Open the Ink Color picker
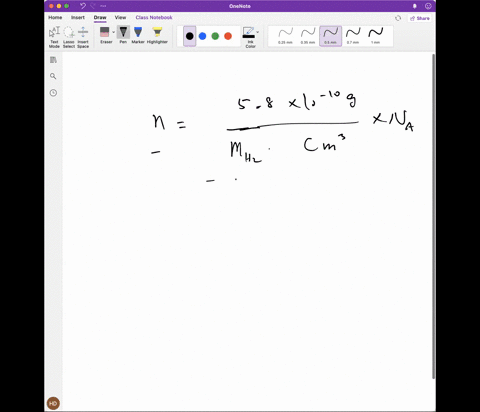Screen dimensions: 480x412 pyautogui.click(x=249, y=37)
